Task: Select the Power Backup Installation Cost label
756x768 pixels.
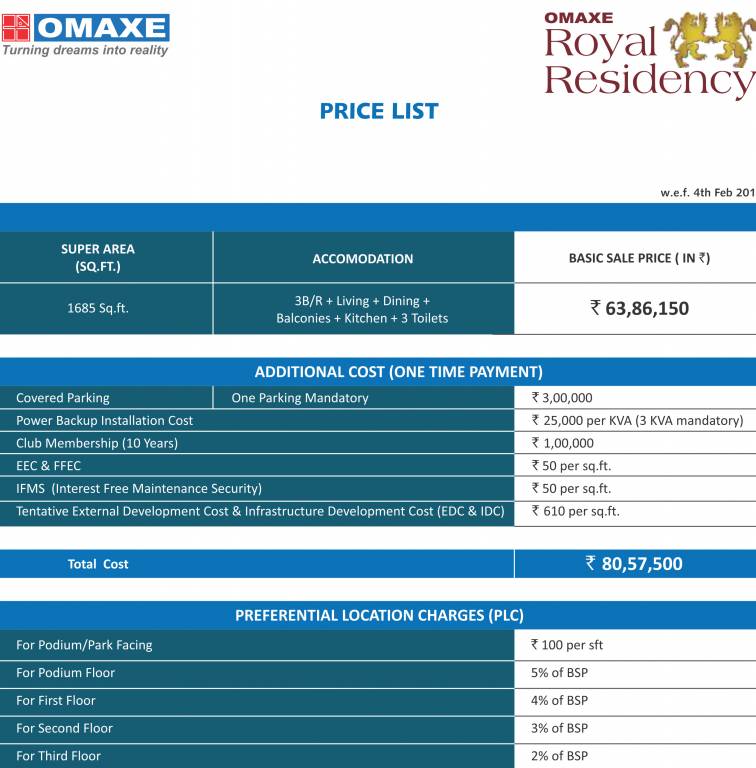Action: pos(104,421)
